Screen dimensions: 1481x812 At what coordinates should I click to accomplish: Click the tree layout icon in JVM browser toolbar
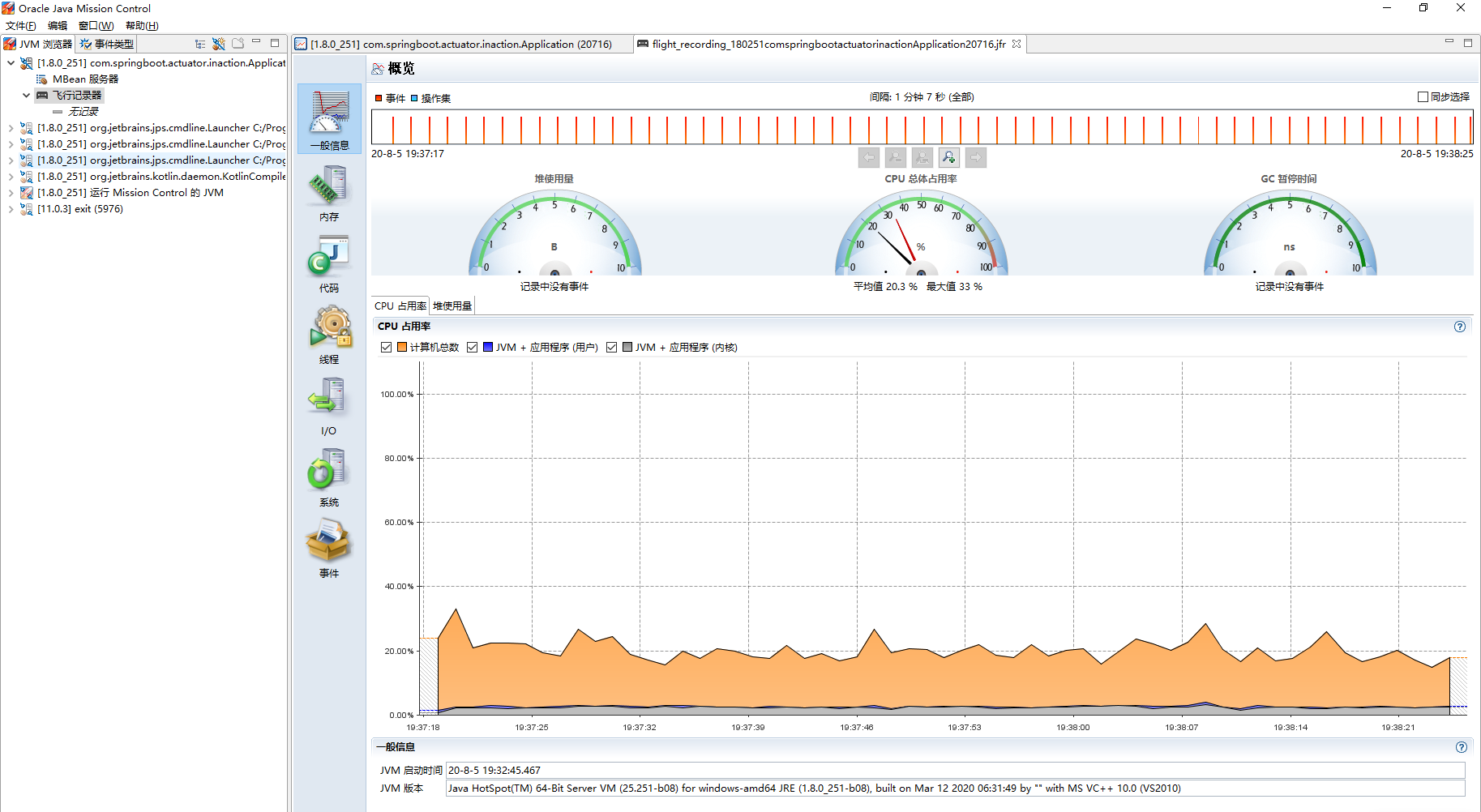click(x=200, y=44)
